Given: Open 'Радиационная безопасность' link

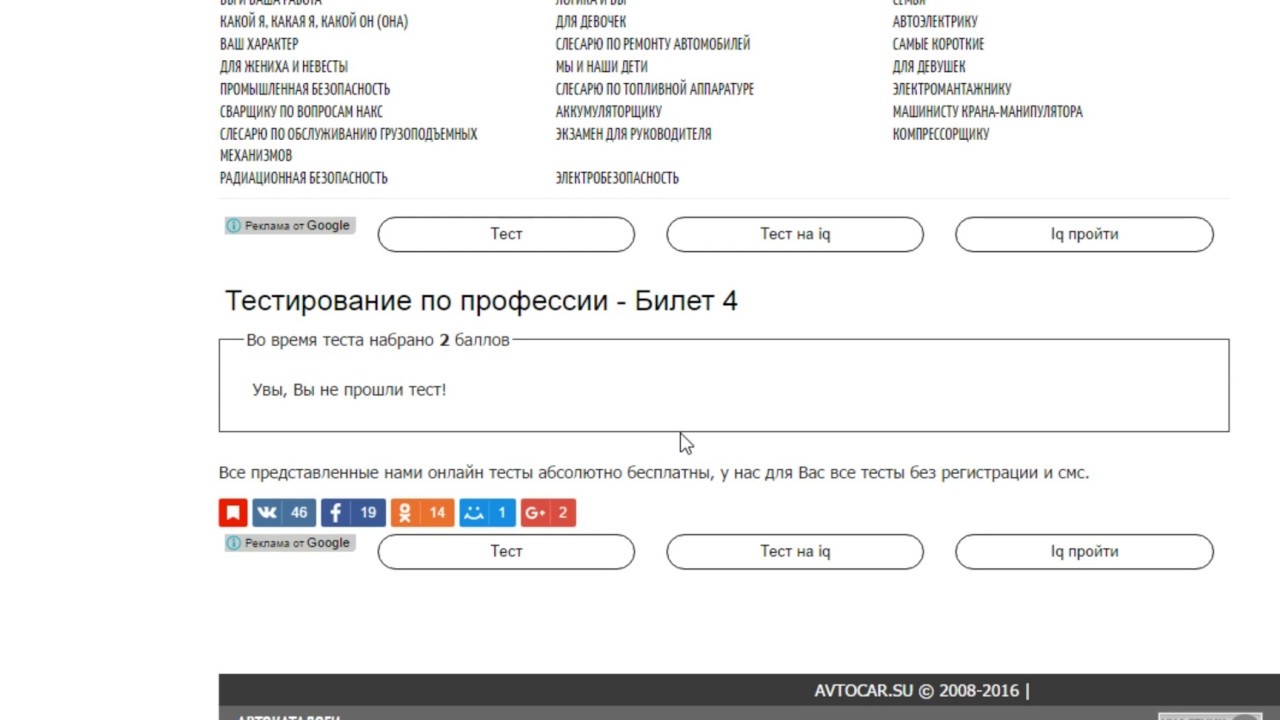Looking at the screenshot, I should [x=304, y=178].
